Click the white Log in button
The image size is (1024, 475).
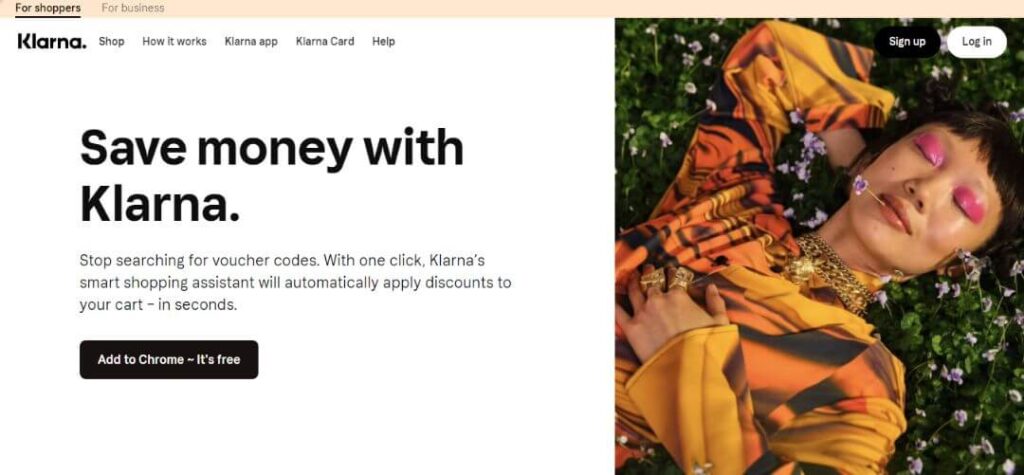tap(976, 42)
